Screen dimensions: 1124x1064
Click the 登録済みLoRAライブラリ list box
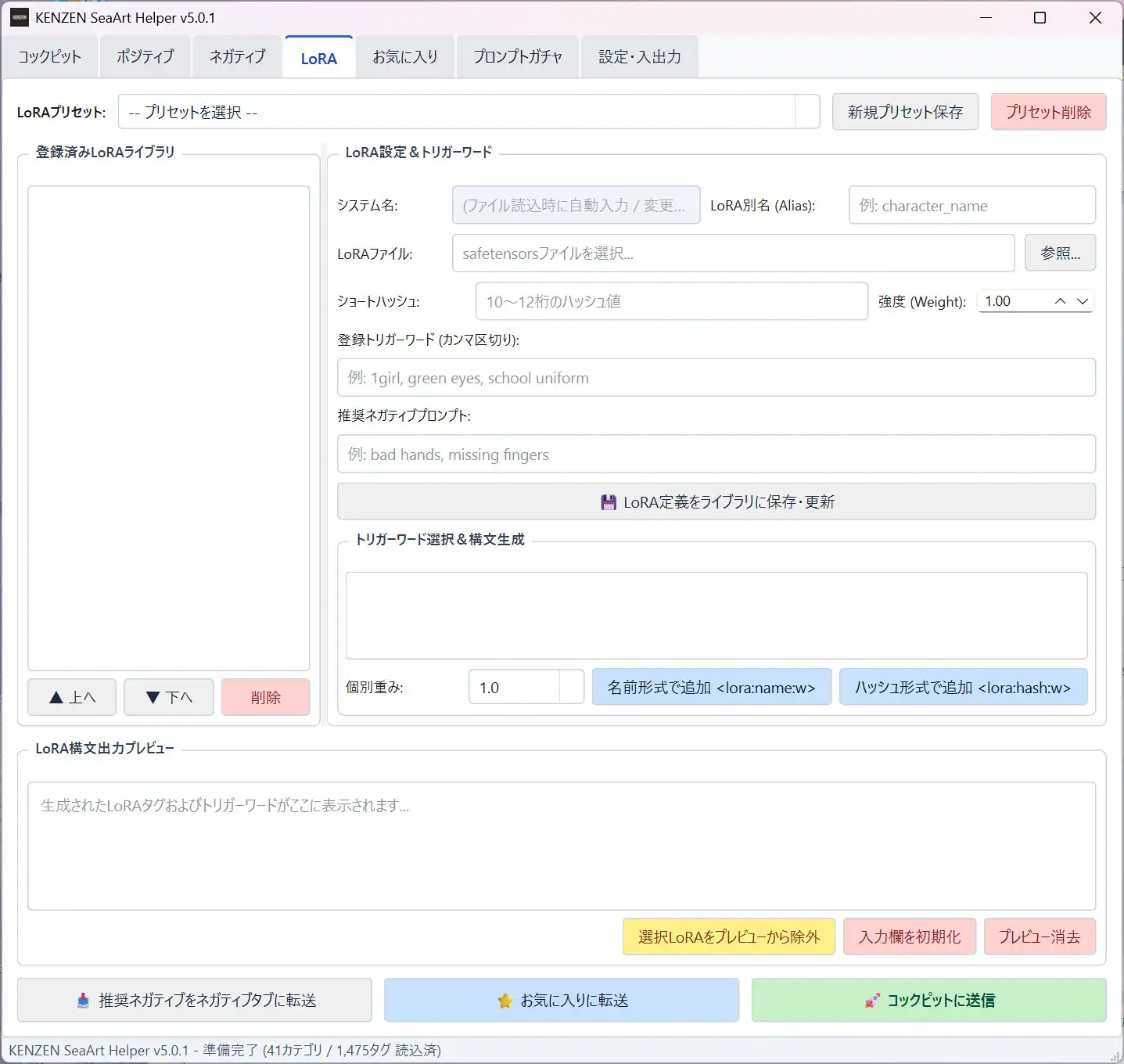168,428
